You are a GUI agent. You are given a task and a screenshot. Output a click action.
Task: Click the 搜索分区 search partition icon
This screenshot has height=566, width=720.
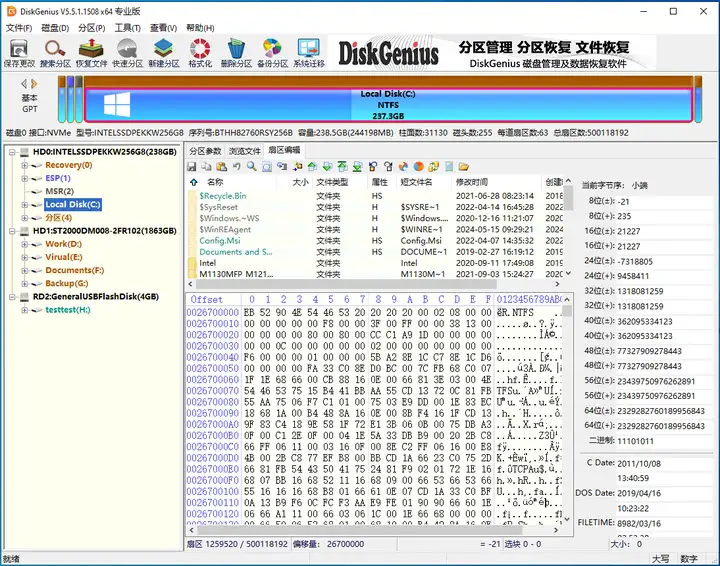(x=55, y=54)
